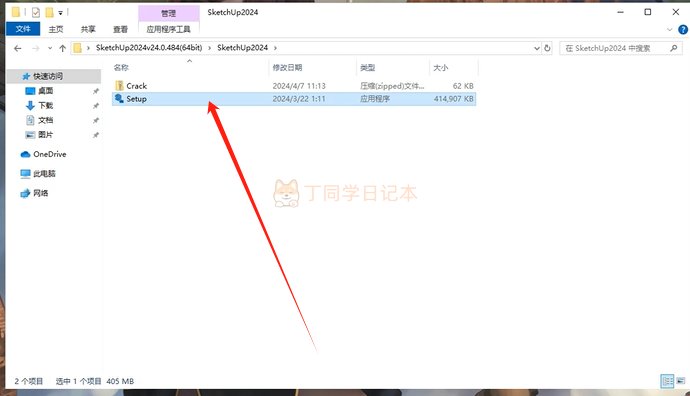690x396 pixels.
Task: Click the SketchUp2024v24.0.484(64bit) breadcrumb
Action: (149, 48)
